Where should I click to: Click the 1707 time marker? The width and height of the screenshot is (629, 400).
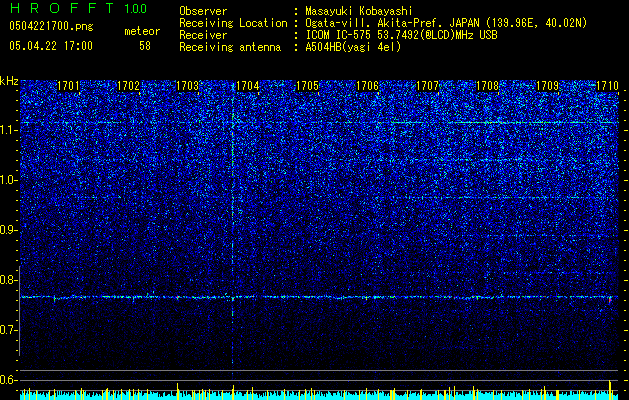428,86
